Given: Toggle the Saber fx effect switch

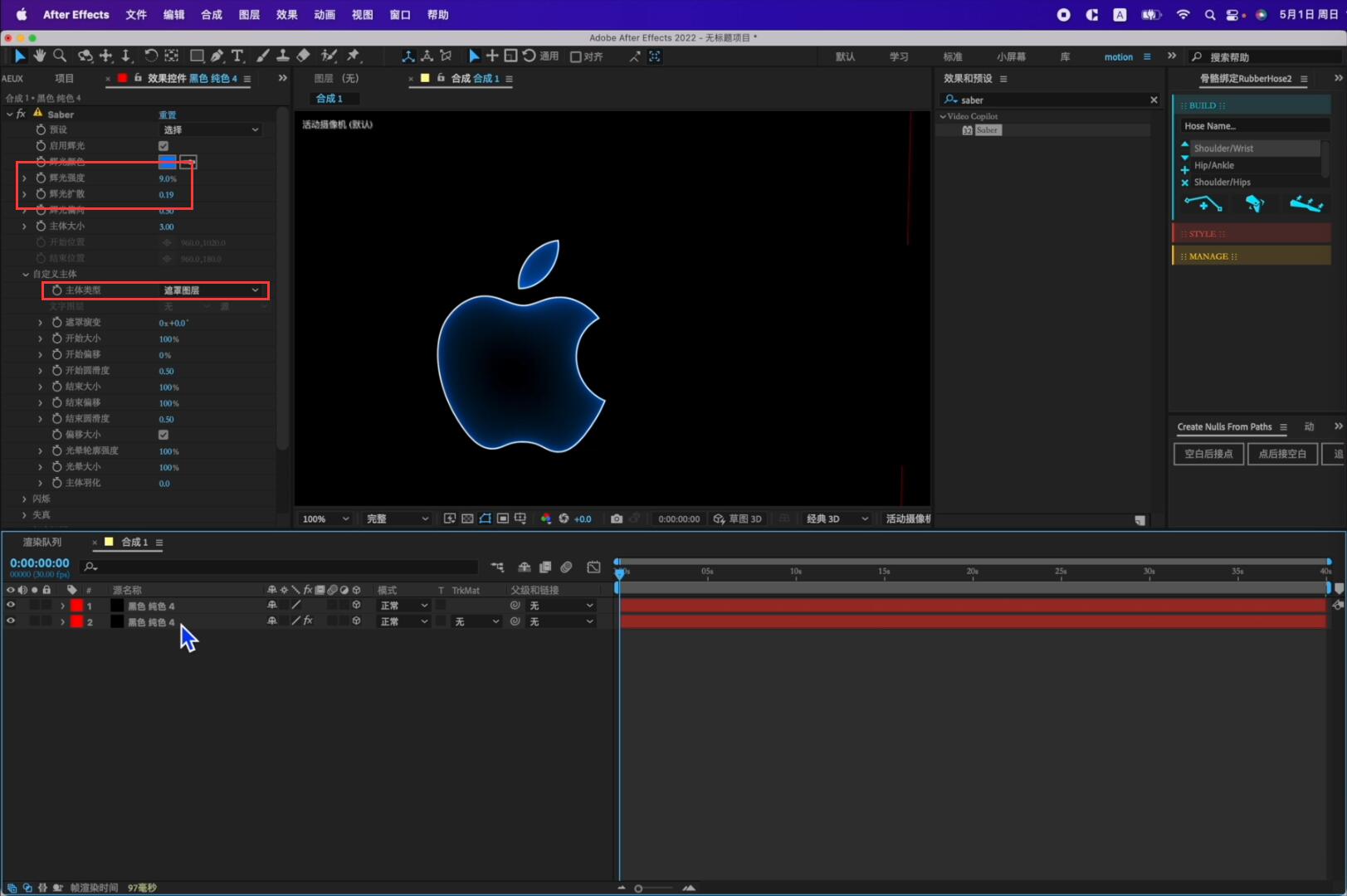Looking at the screenshot, I should 21,114.
